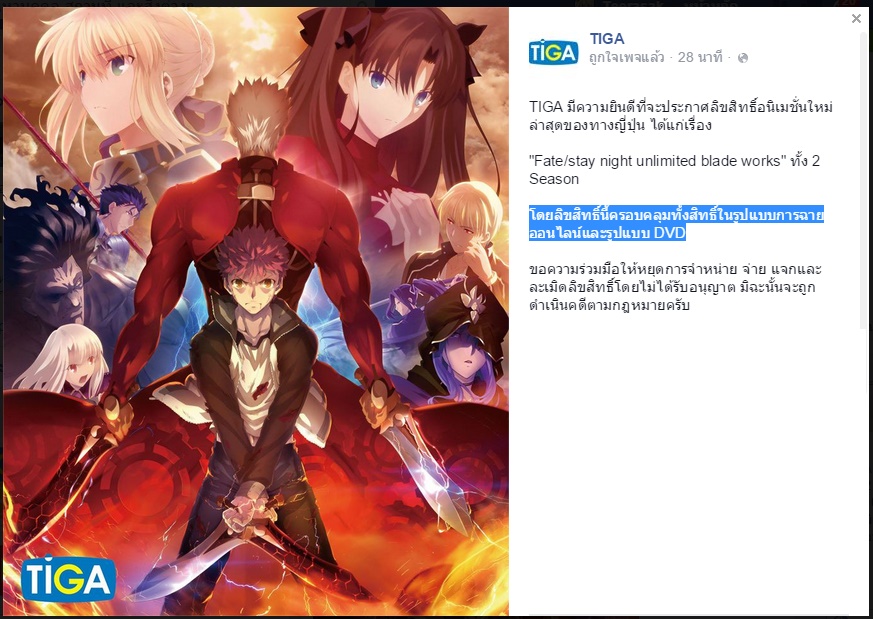
Task: Click the opening TIGA announcement paragraph
Action: coord(680,116)
